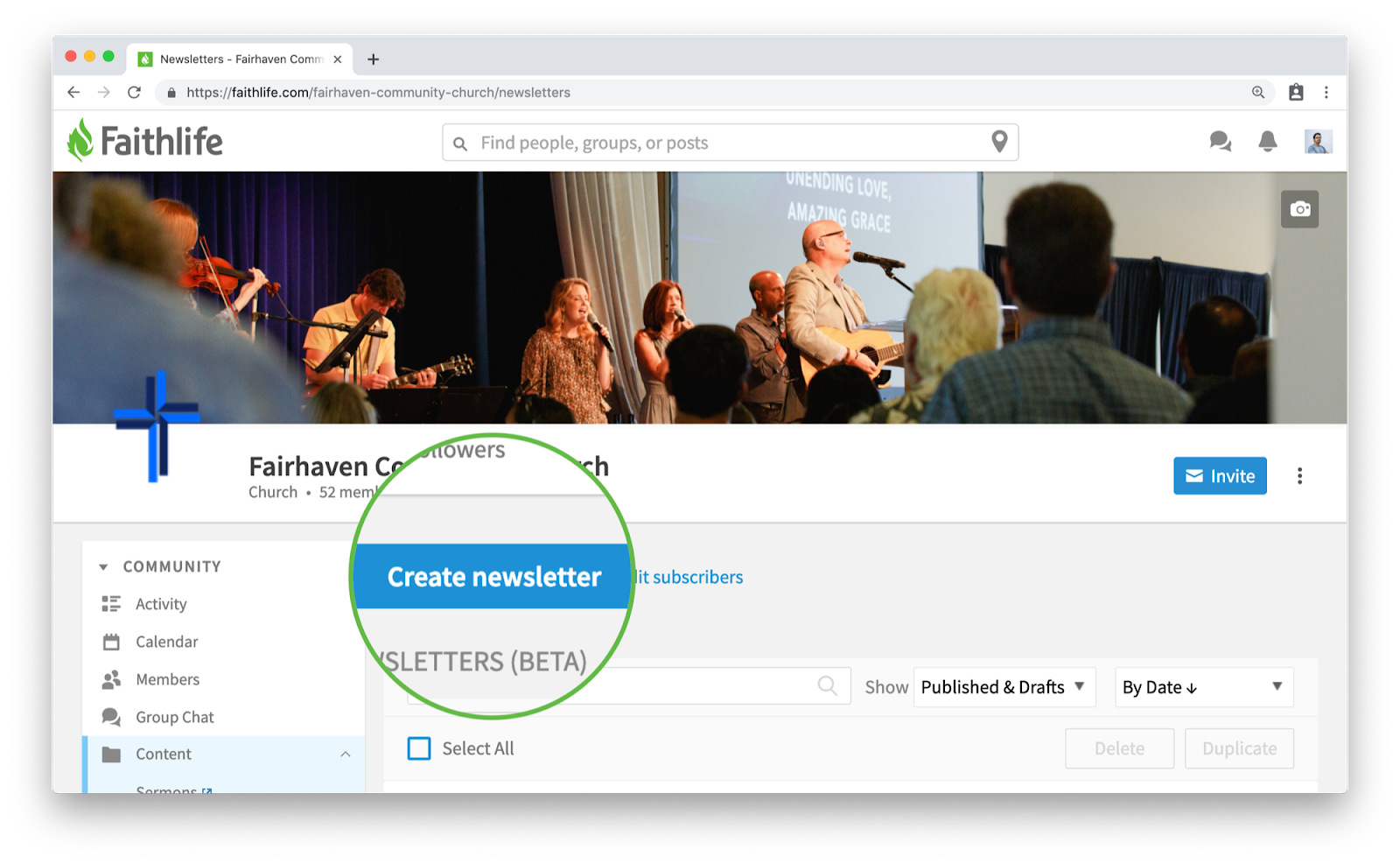Click the blue Invite button
The image size is (1400, 863).
pyautogui.click(x=1220, y=476)
